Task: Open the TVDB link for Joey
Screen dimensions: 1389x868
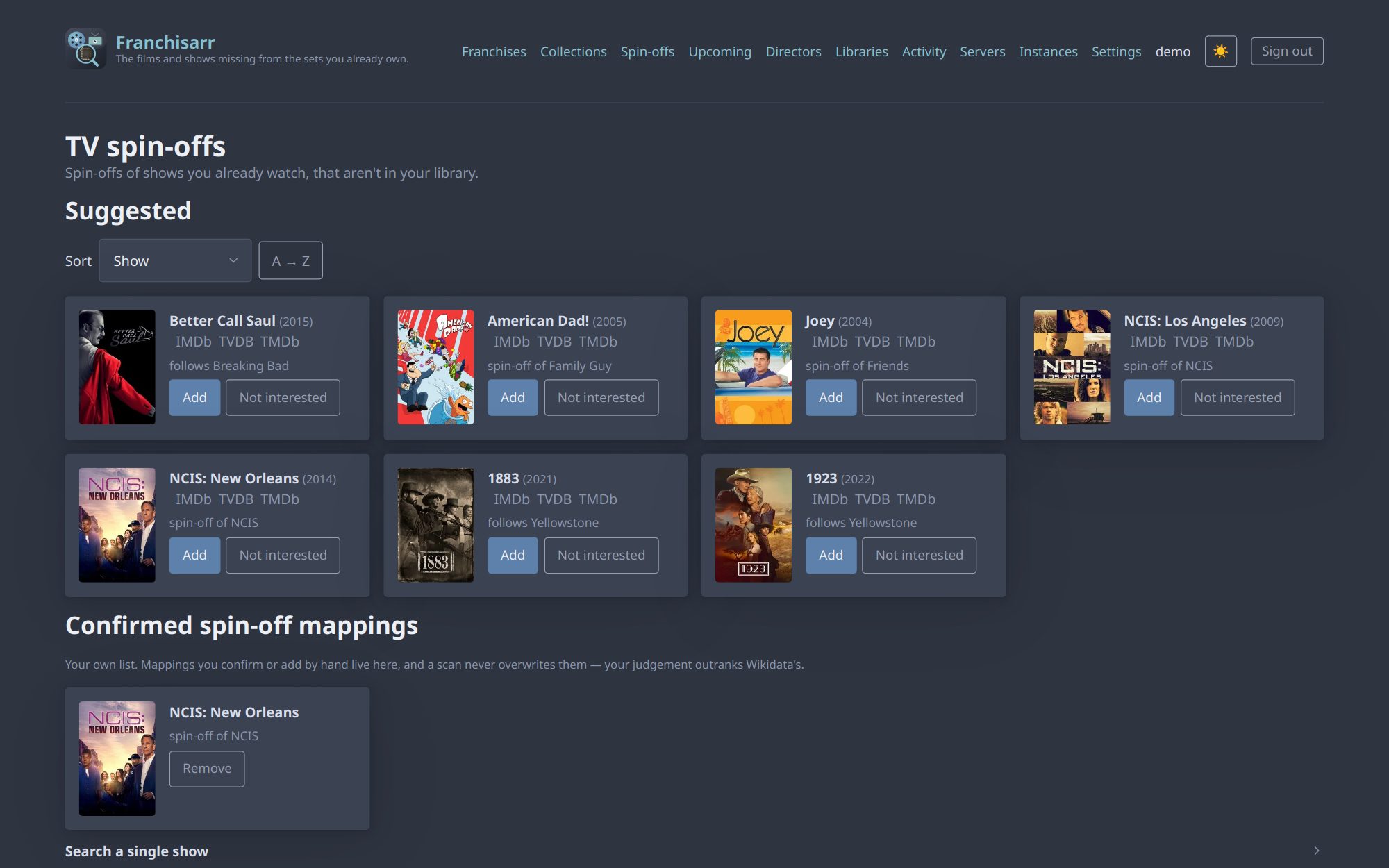Action: click(x=872, y=342)
